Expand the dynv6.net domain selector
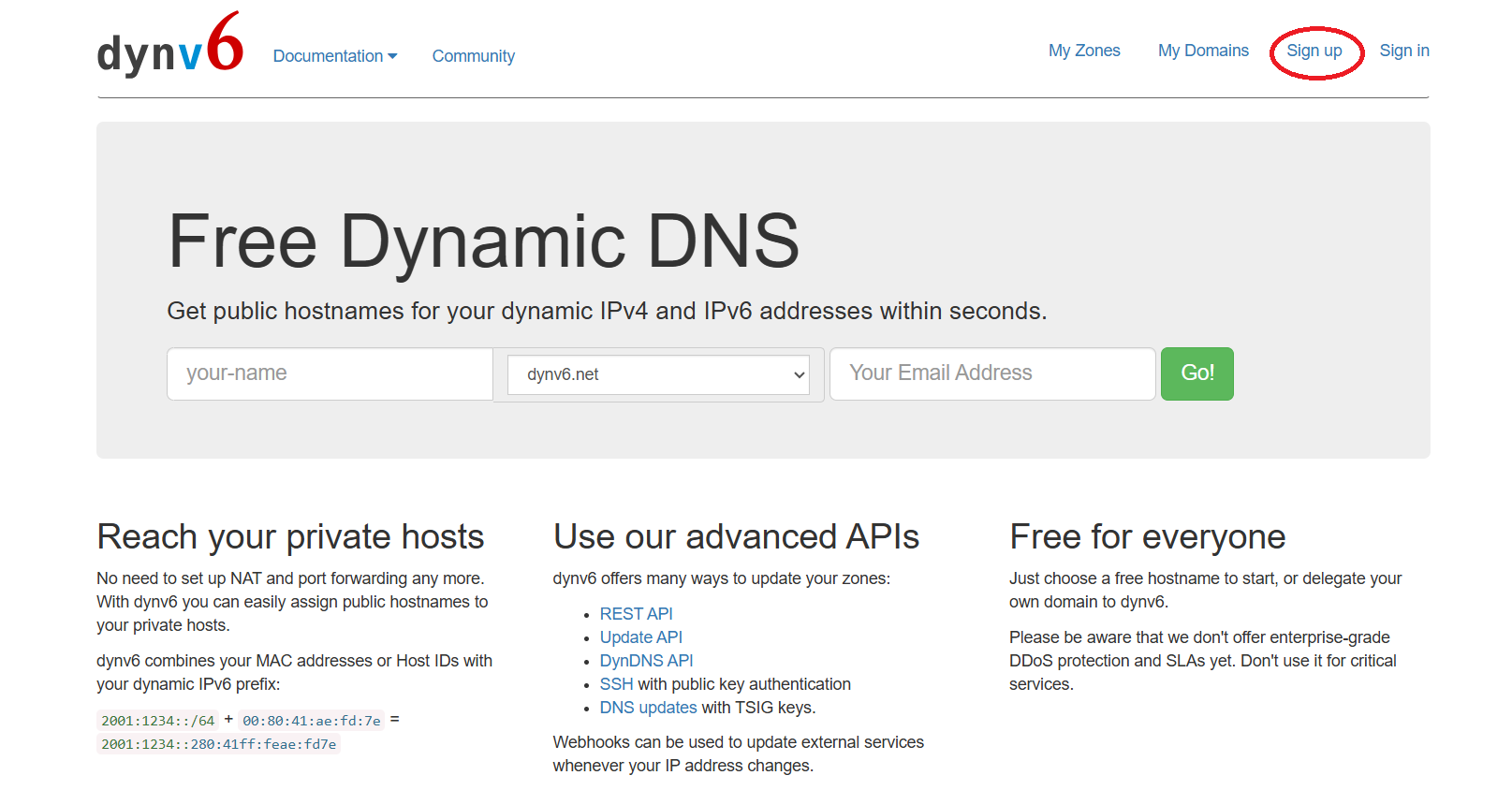 (657, 374)
